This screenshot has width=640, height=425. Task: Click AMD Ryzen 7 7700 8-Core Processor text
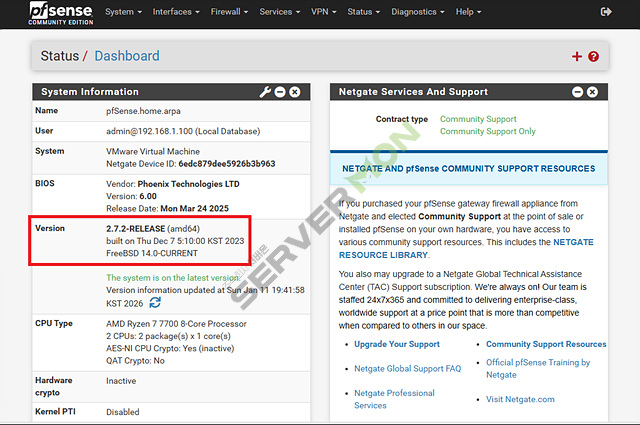tap(176, 324)
